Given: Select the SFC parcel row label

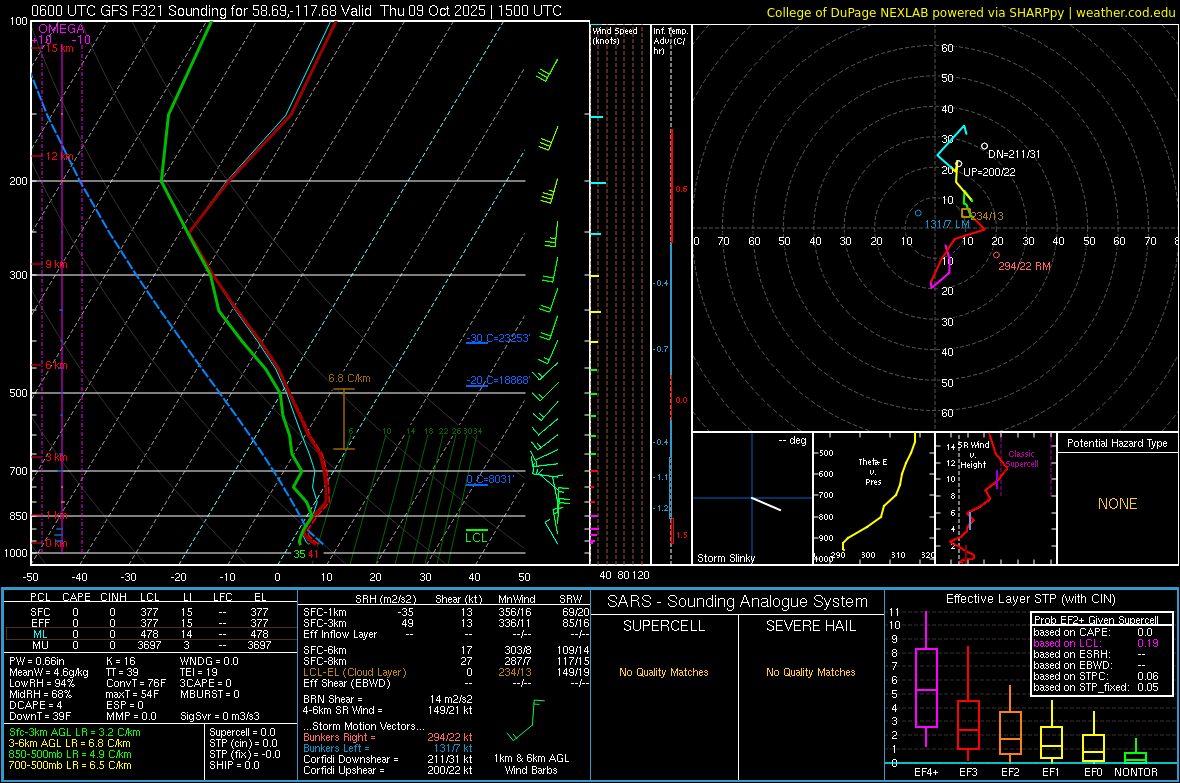Looking at the screenshot, I should (40, 612).
